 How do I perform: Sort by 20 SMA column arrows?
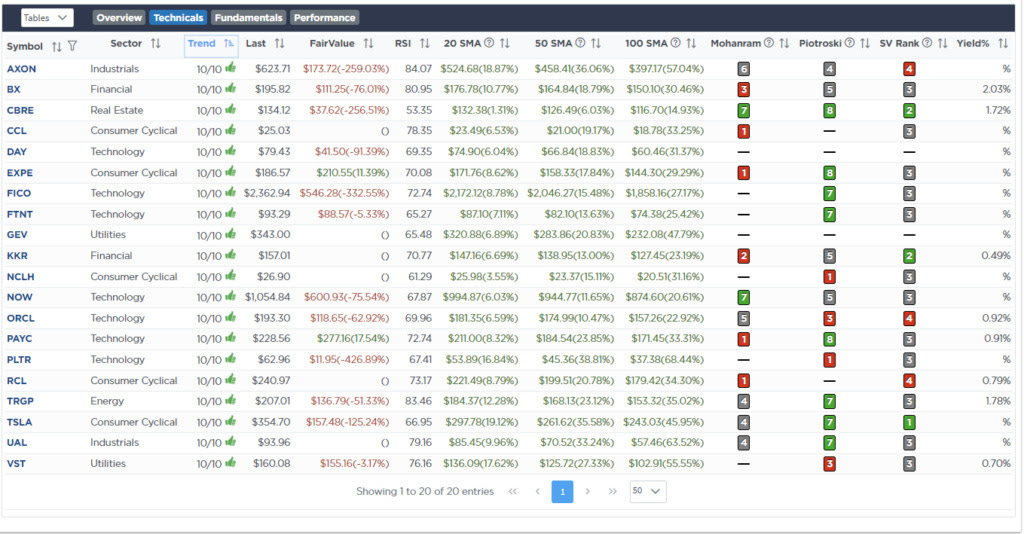coord(505,44)
